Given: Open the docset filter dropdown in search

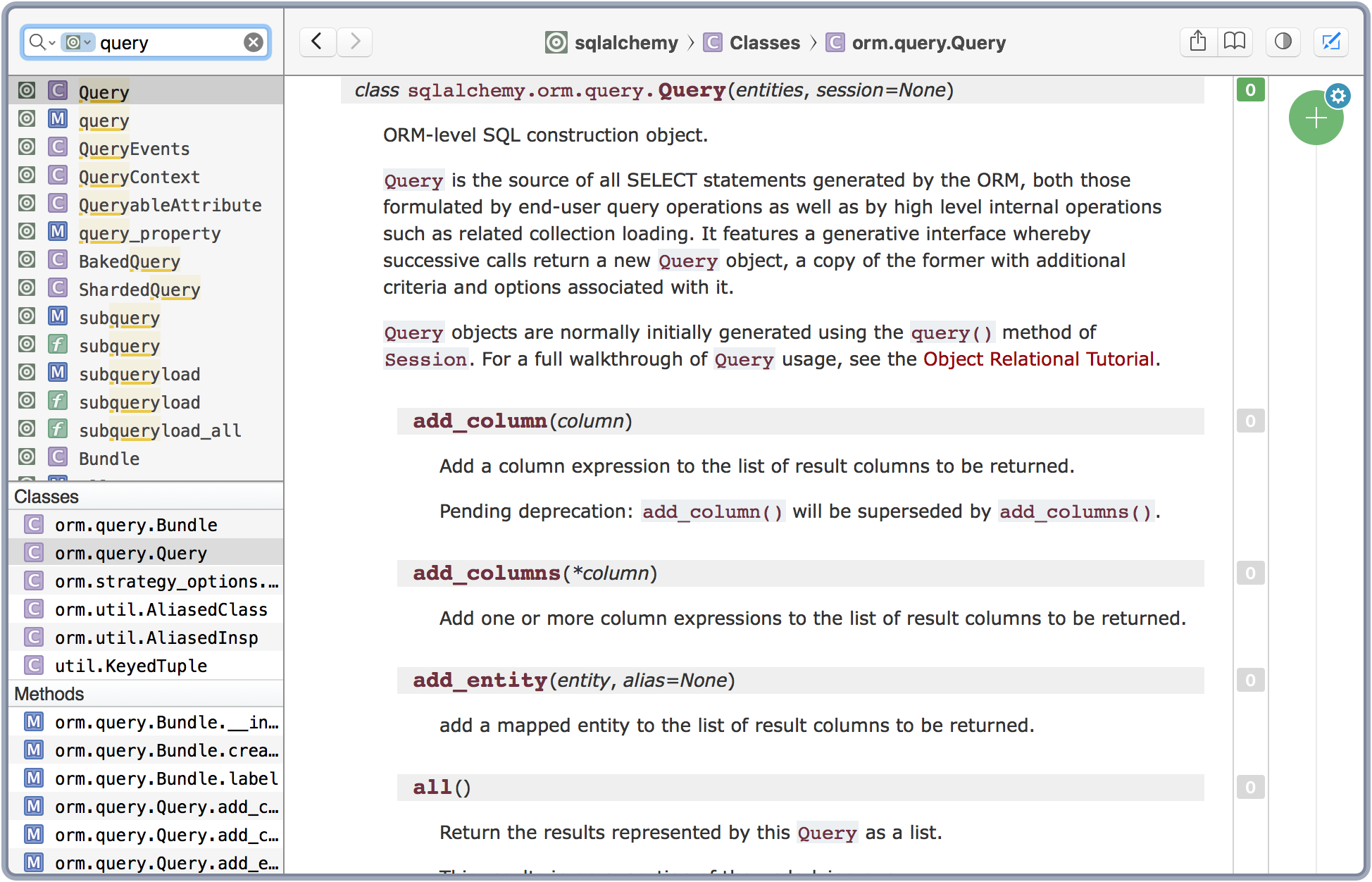Looking at the screenshot, I should pos(77,42).
